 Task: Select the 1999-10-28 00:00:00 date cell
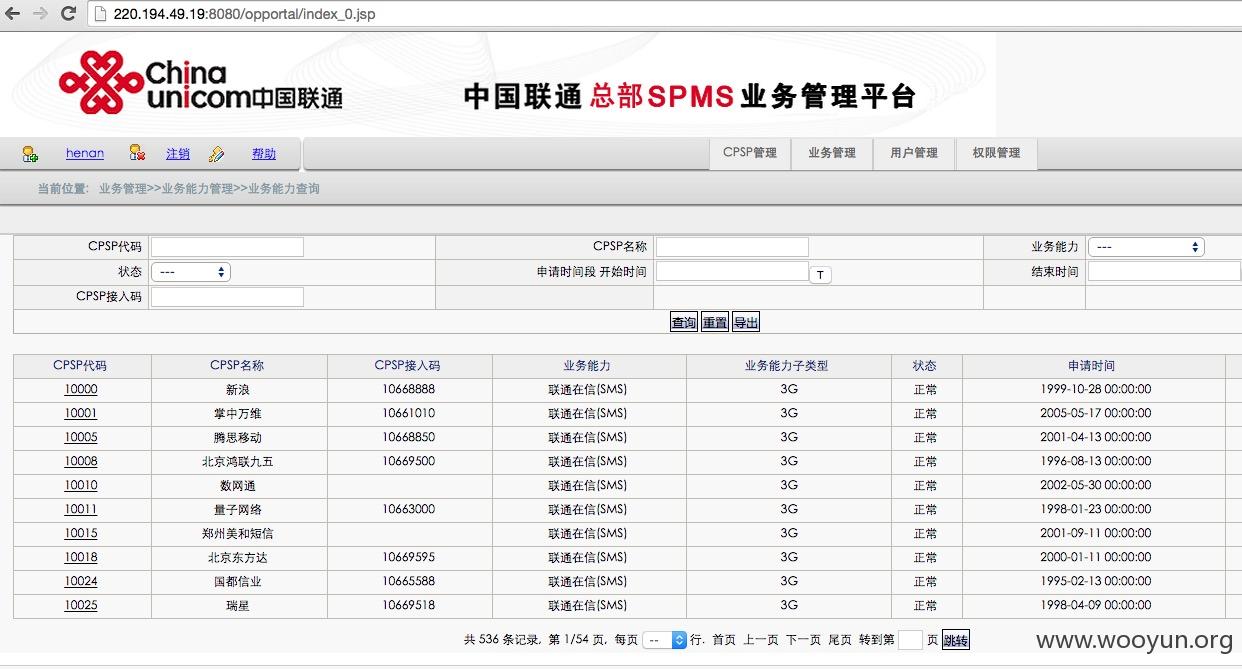pyautogui.click(x=1095, y=390)
